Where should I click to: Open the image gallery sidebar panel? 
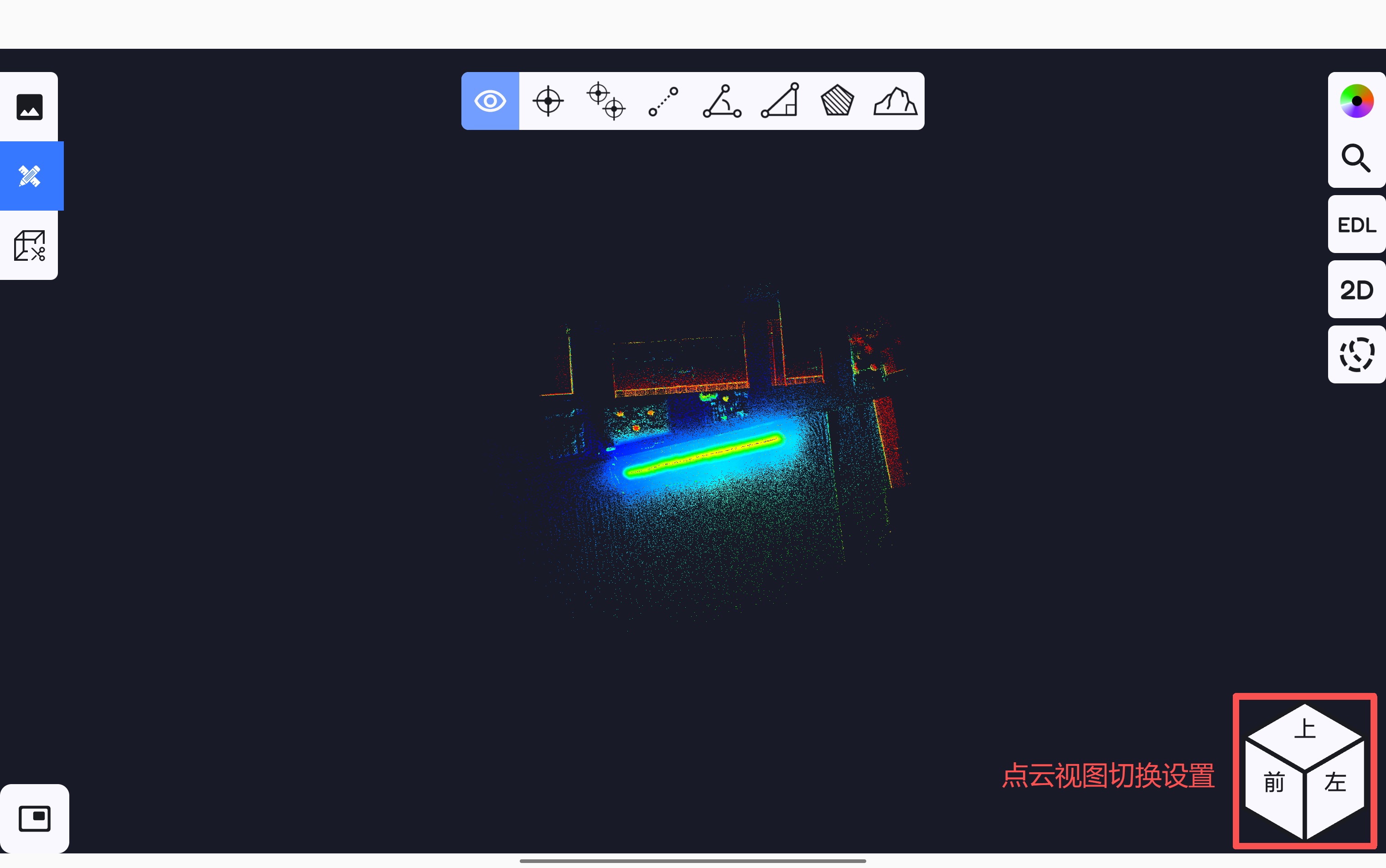click(x=29, y=107)
